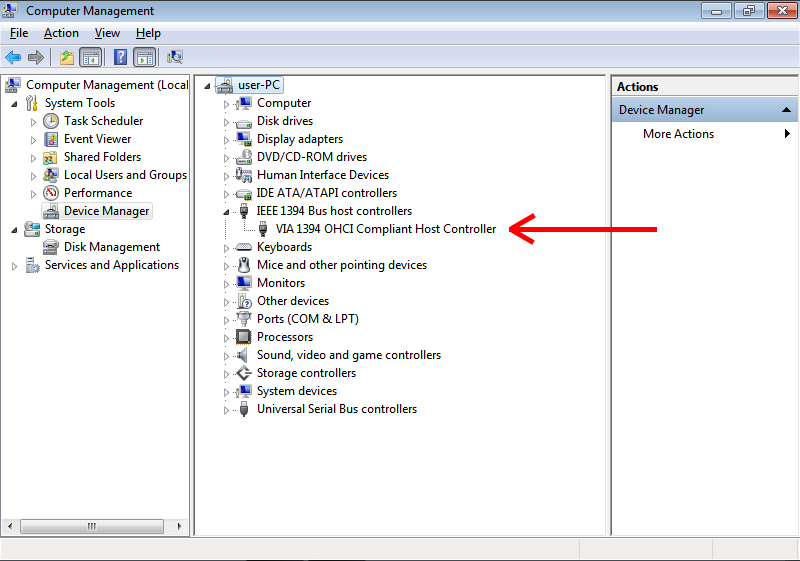Expand the Task Scheduler node
800x561 pixels.
tap(33, 122)
